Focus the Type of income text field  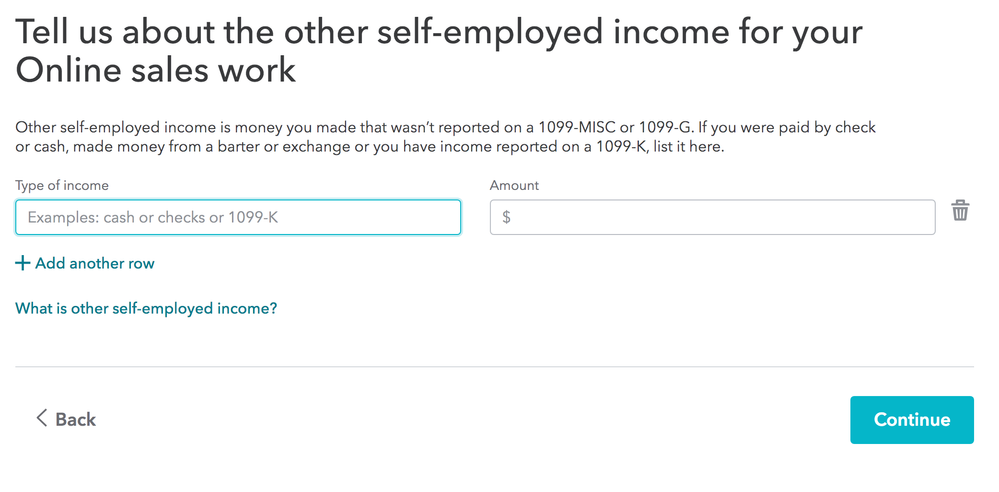tap(238, 217)
